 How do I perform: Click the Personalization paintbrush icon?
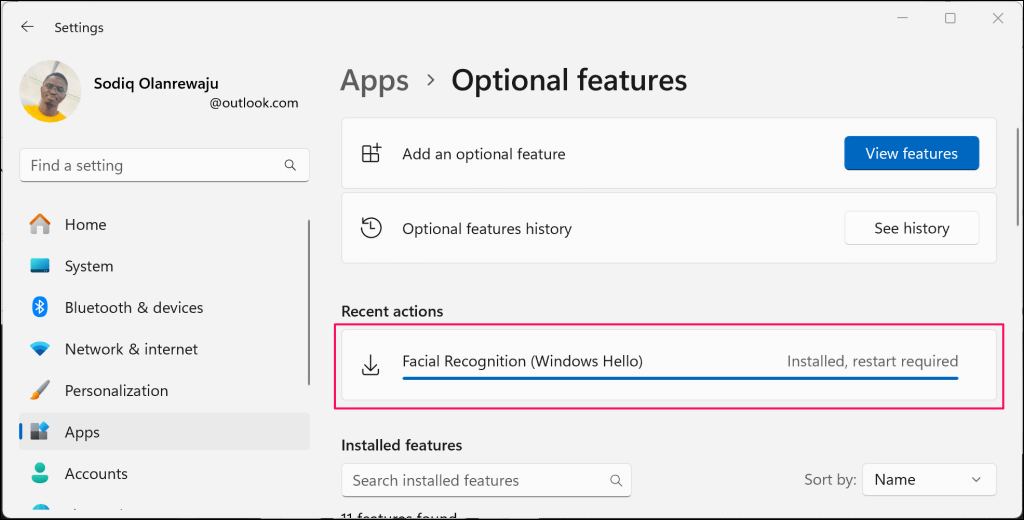[40, 390]
